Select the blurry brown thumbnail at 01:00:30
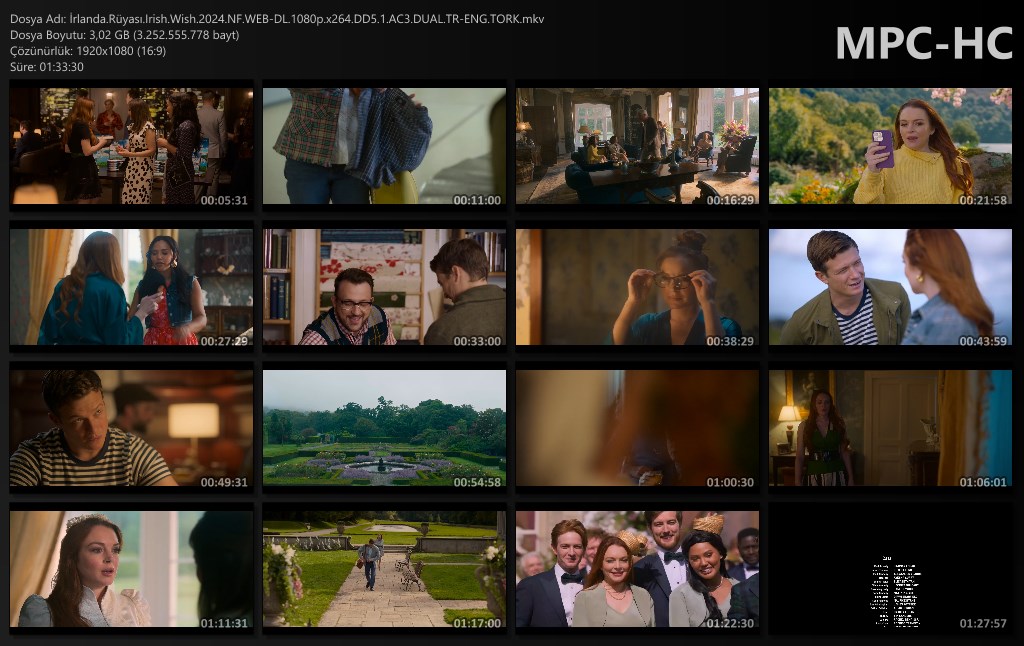 pos(637,428)
